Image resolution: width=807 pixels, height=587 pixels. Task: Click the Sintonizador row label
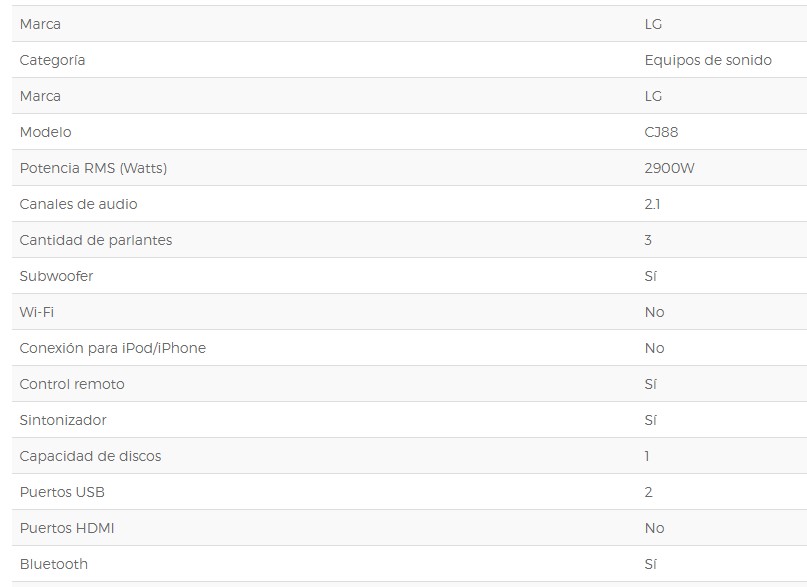pyautogui.click(x=63, y=420)
